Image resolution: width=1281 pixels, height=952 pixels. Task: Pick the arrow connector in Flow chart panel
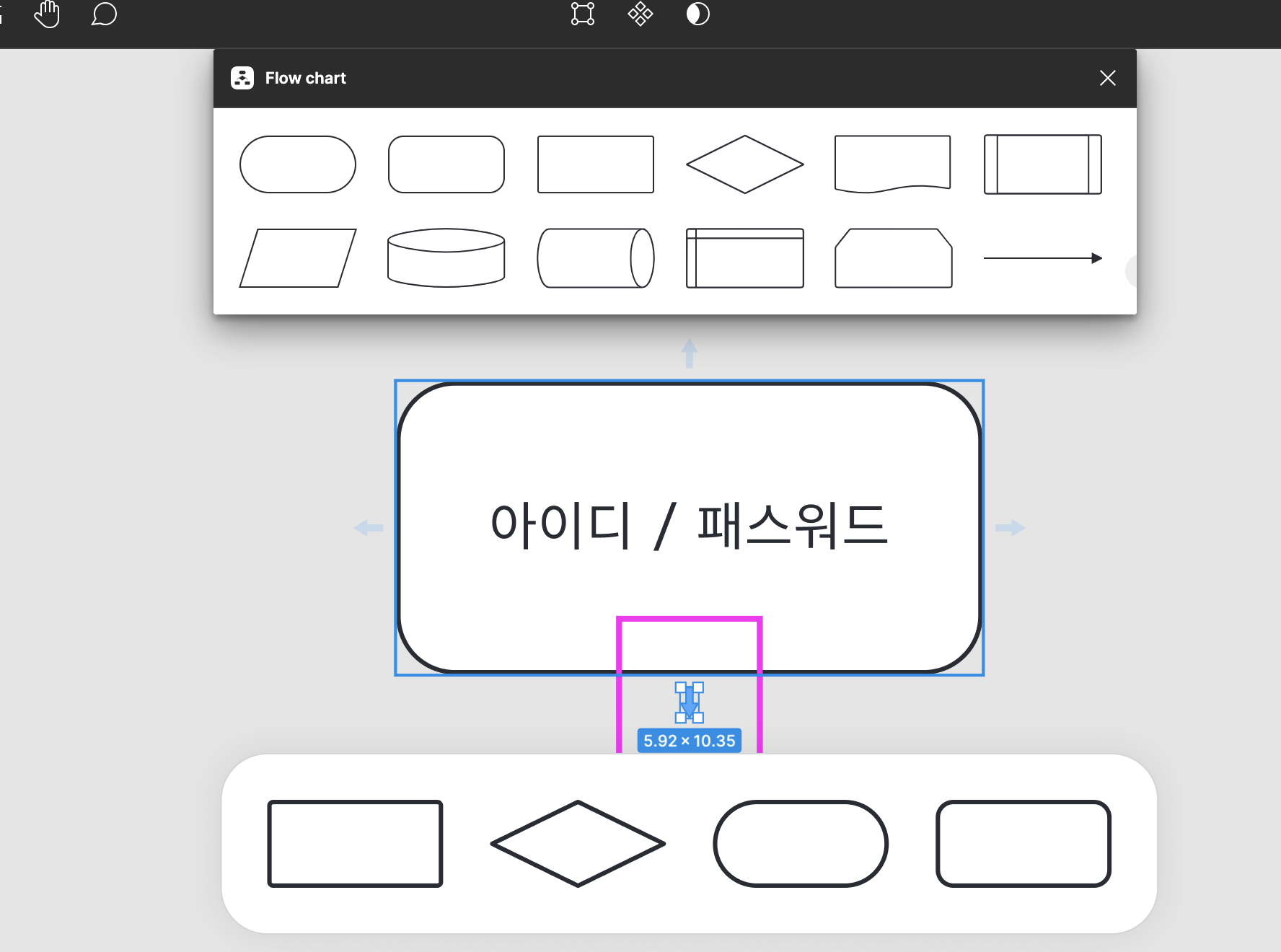point(1043,258)
